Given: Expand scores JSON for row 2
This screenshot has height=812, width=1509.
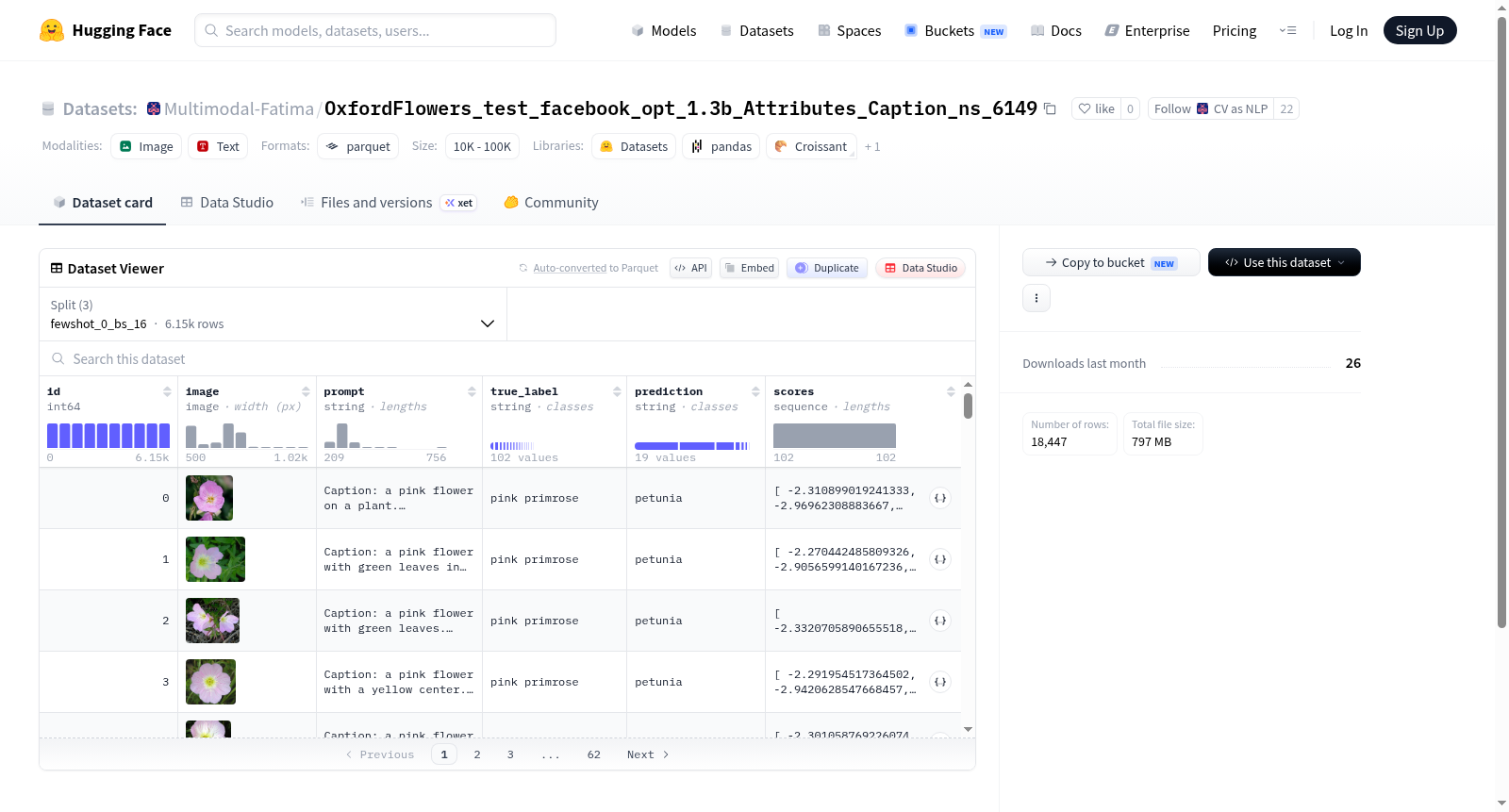Looking at the screenshot, I should point(940,621).
